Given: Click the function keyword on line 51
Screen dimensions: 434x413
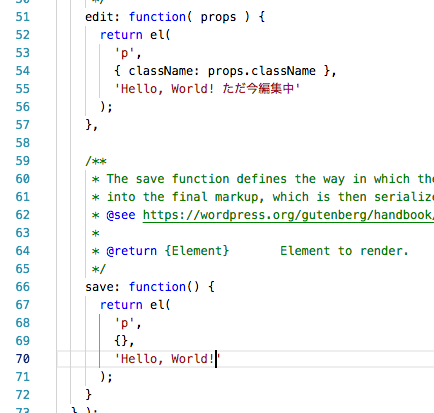Looking at the screenshot, I should [x=157, y=17].
